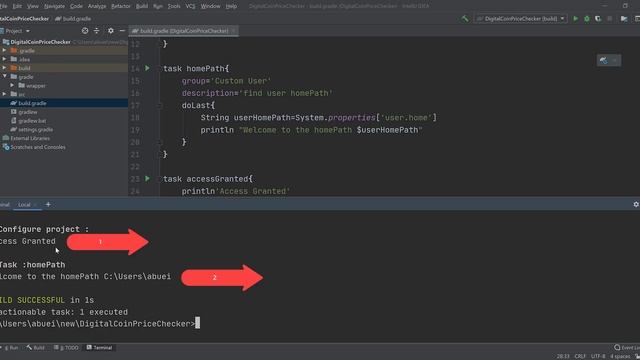This screenshot has width=640, height=360.
Task: Open the Refactor menu
Action: point(120,6)
